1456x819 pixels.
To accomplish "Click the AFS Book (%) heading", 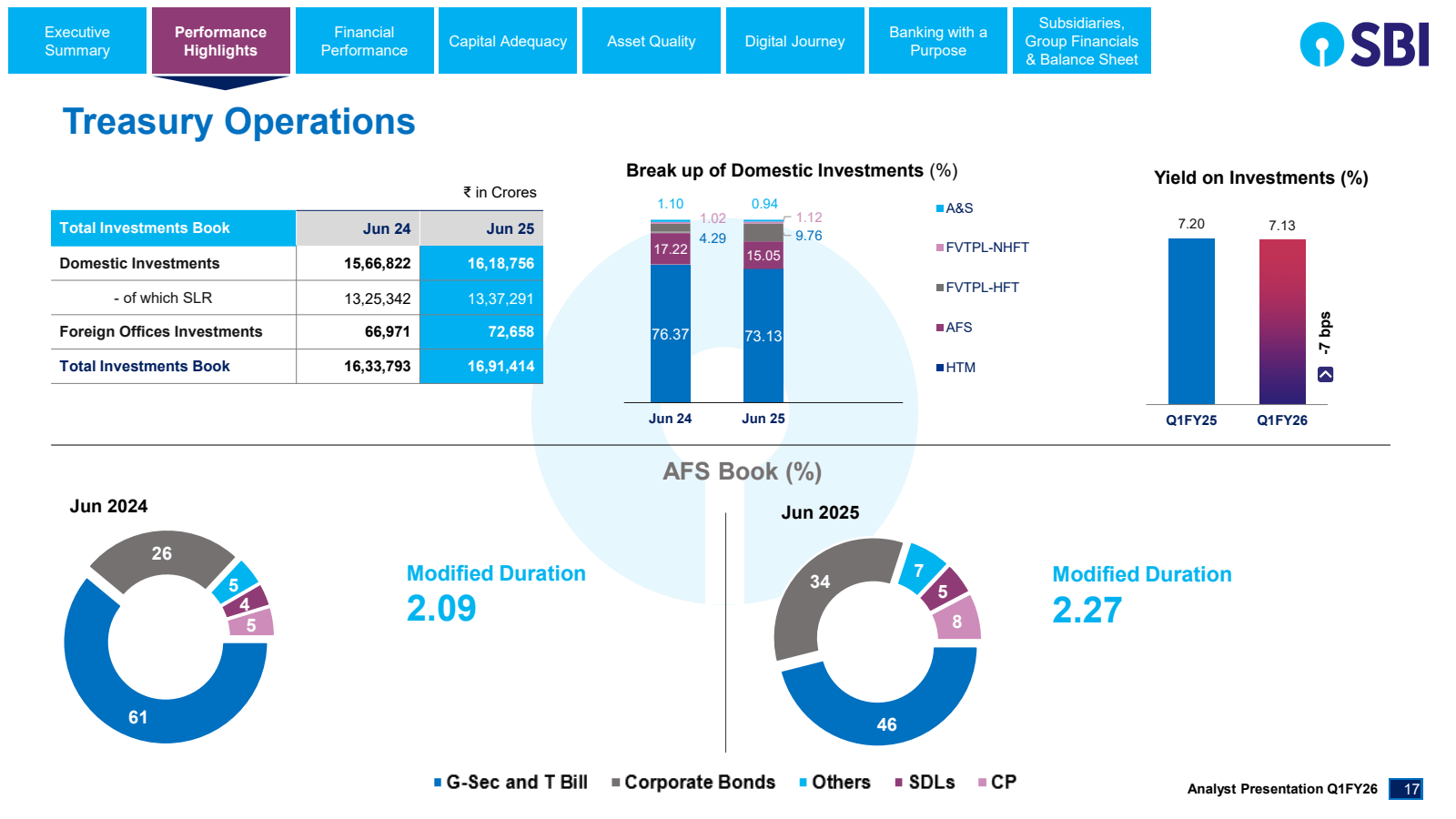I will coord(743,471).
